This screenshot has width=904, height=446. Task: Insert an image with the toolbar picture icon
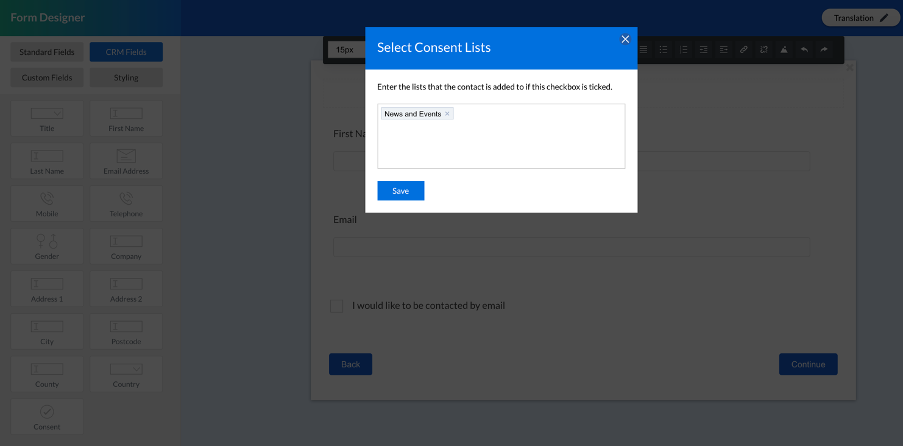click(784, 49)
